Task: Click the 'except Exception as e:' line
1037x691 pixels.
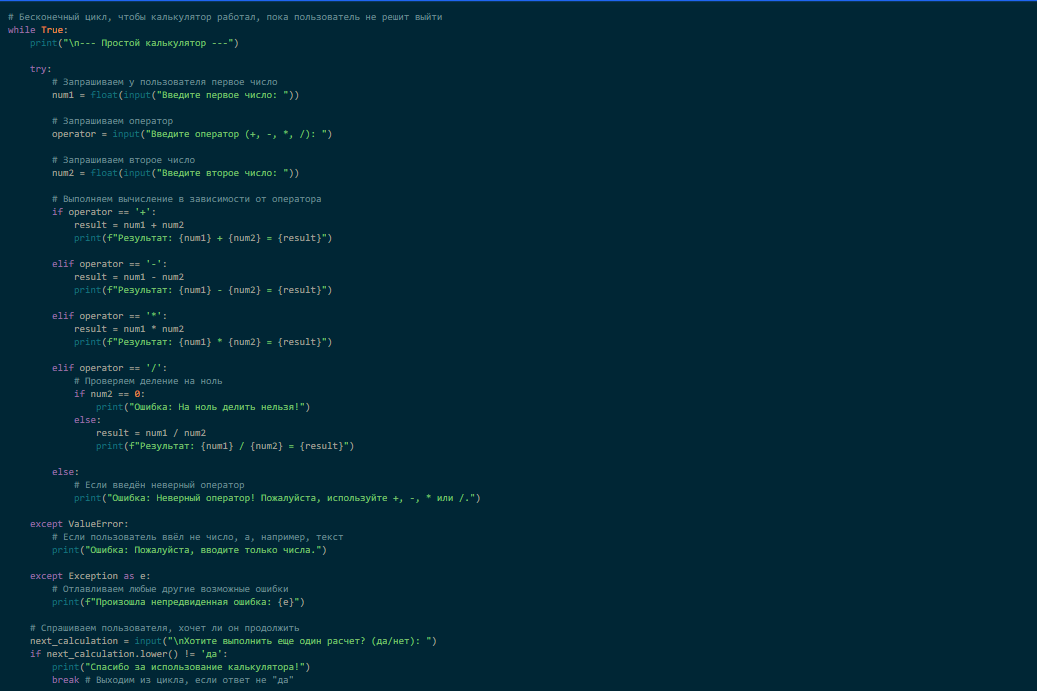Action: coord(90,576)
